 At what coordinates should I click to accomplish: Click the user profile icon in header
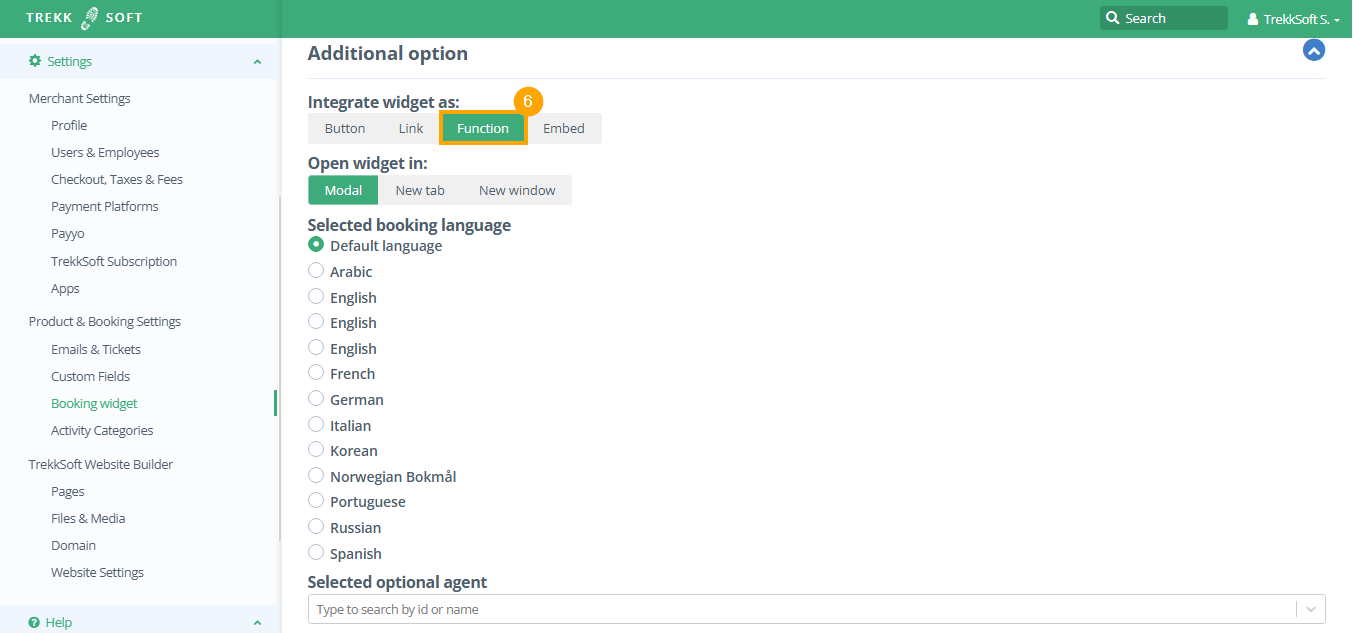pos(1253,19)
